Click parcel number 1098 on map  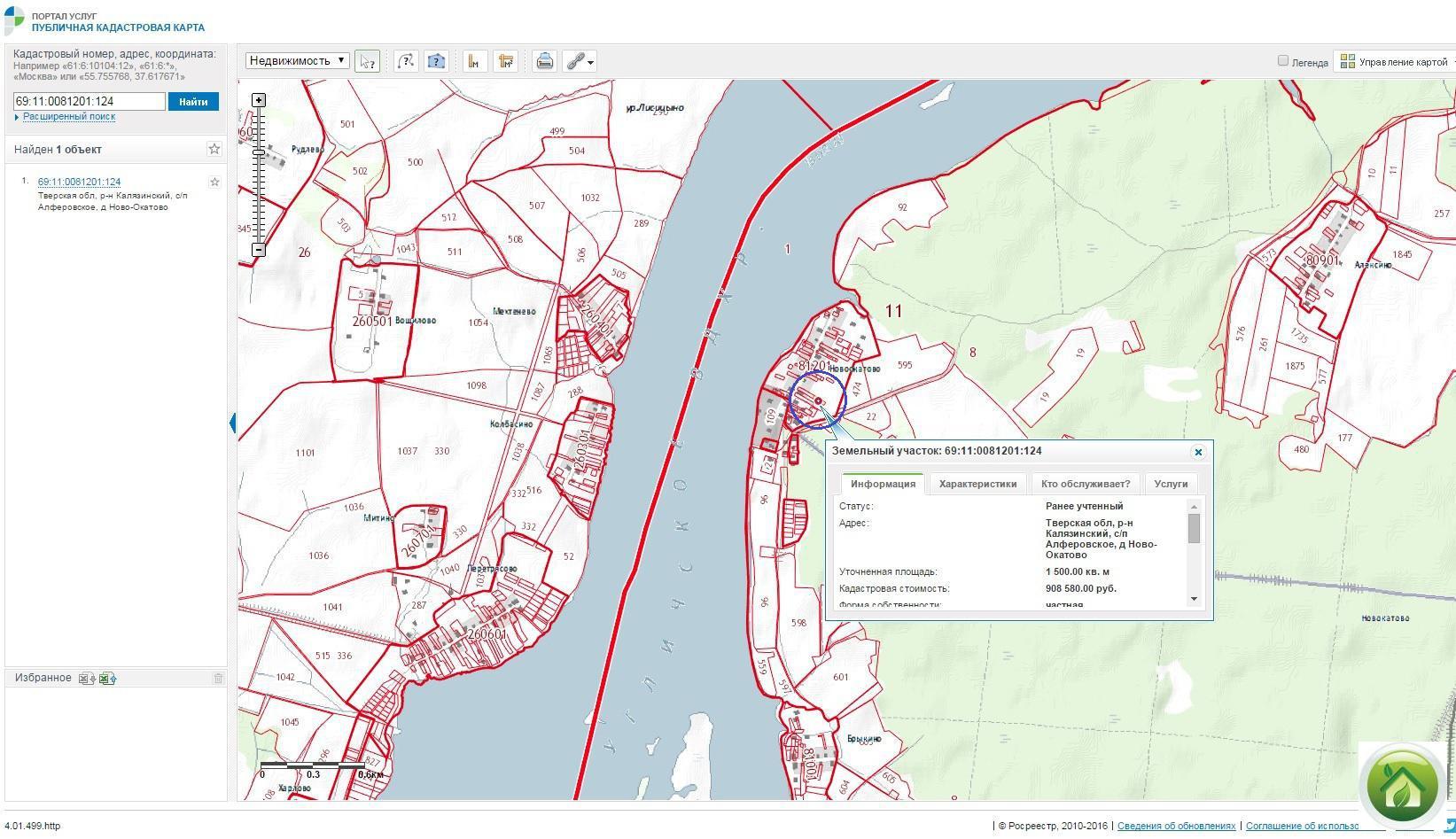coord(476,385)
